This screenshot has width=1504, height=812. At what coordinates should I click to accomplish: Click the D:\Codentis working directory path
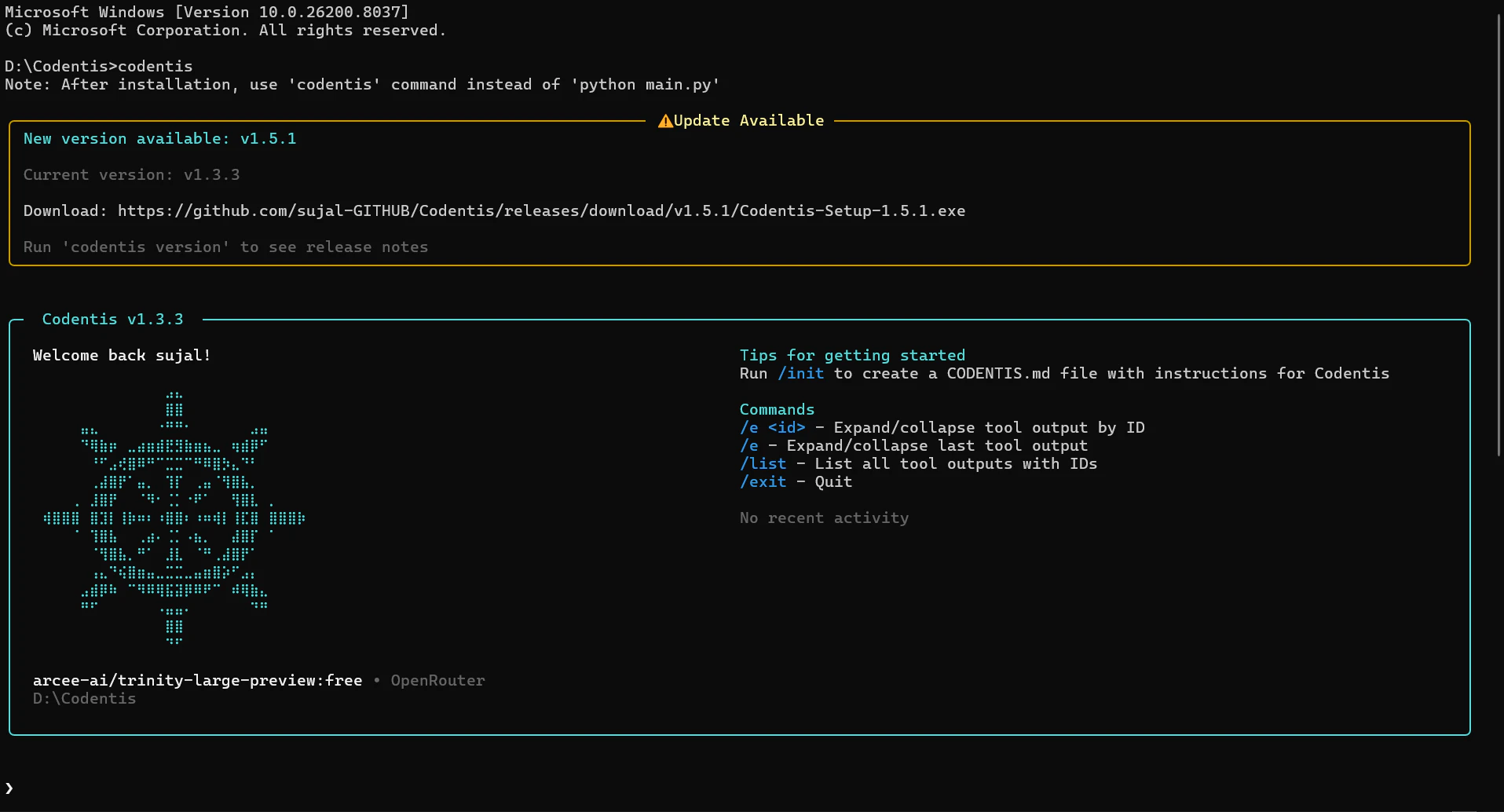(x=83, y=698)
